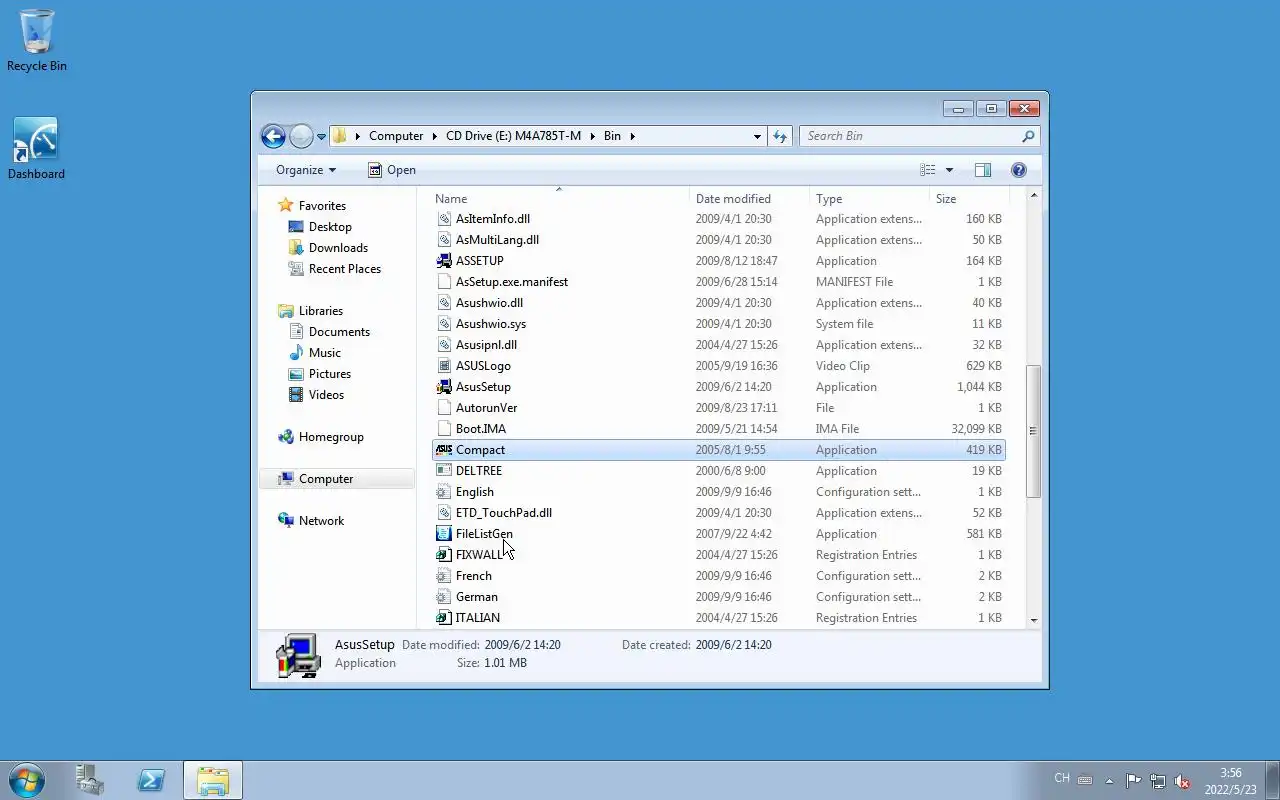This screenshot has width=1280, height=800.
Task: Select the AsItemInfo.dll file icon
Action: pyautogui.click(x=444, y=219)
